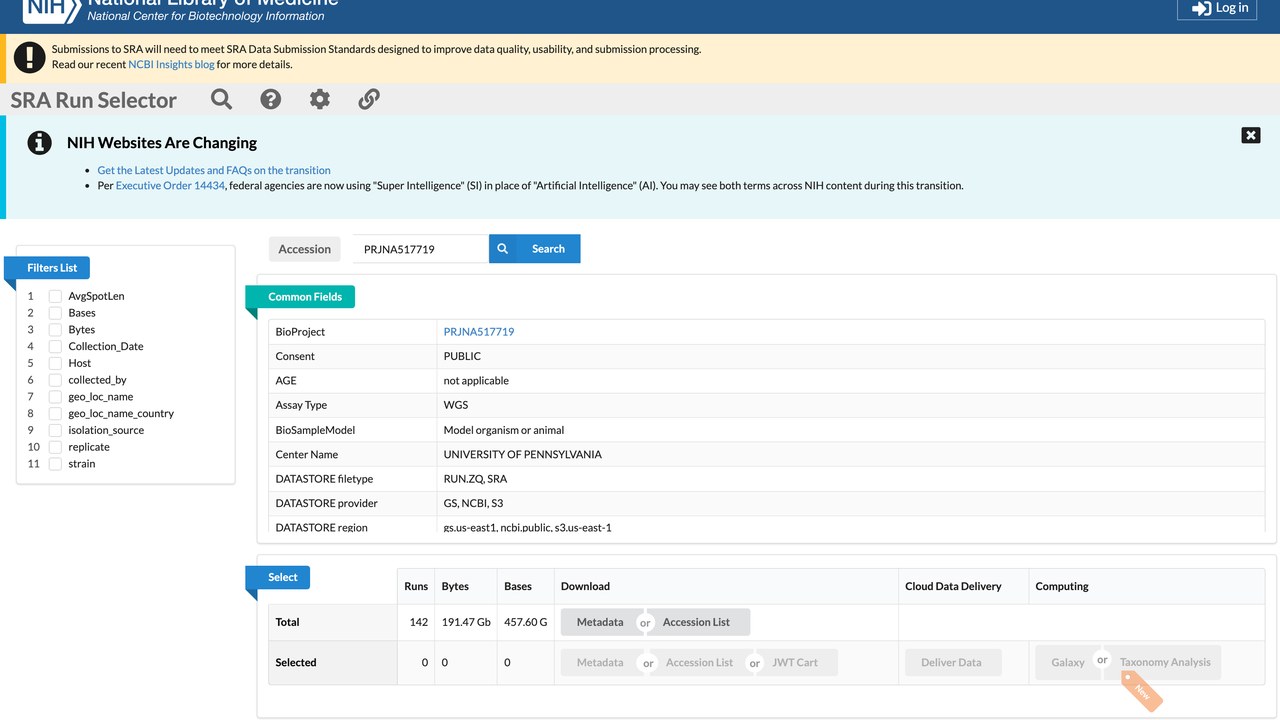Enable the geo_loc_name filter checkbox
This screenshot has height=720, width=1280.
pos(56,397)
